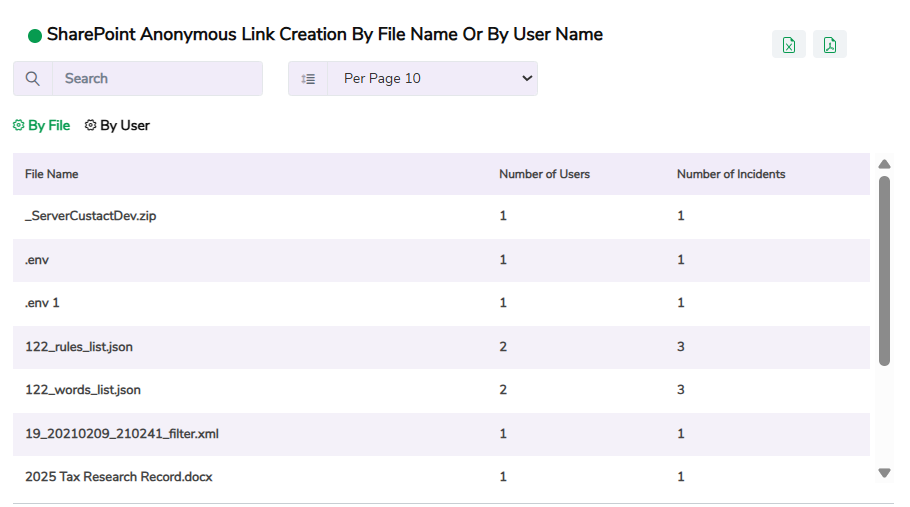This screenshot has height=507, width=910.
Task: Click the magnifying glass search icon
Action: pos(33,79)
